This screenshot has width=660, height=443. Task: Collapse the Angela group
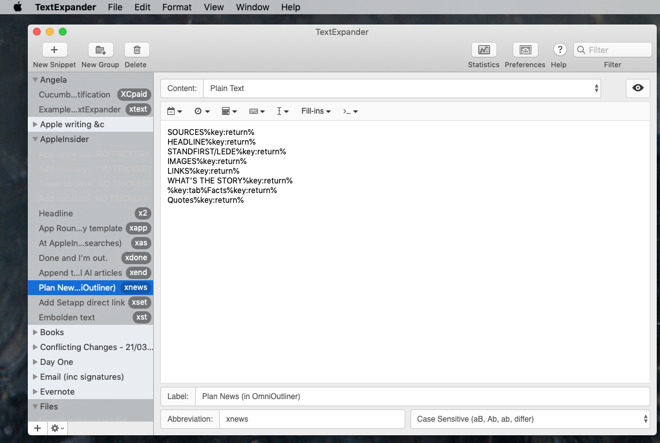point(35,80)
